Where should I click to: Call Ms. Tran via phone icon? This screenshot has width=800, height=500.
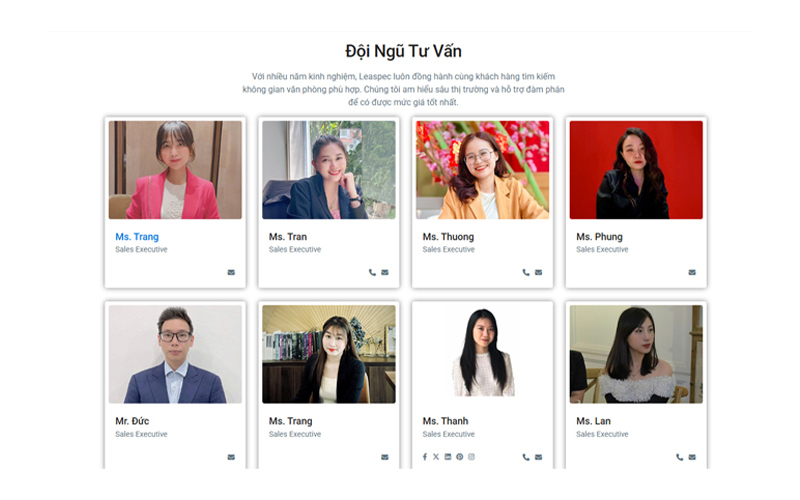click(x=372, y=272)
